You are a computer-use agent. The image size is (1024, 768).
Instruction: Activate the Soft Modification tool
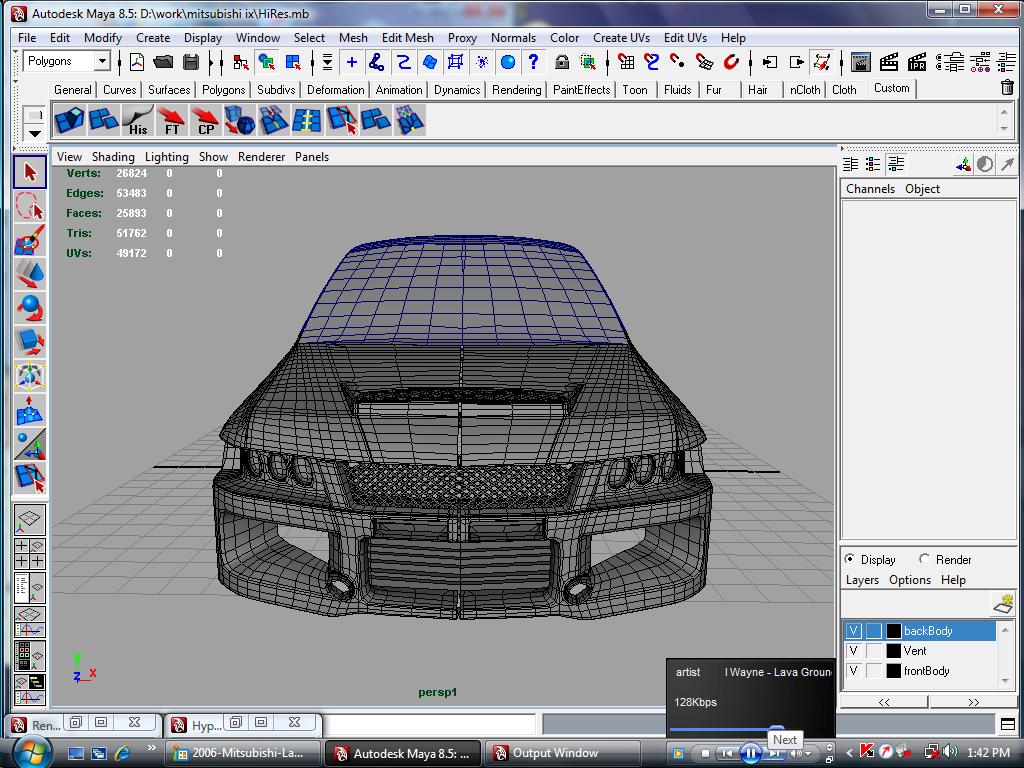[x=29, y=409]
